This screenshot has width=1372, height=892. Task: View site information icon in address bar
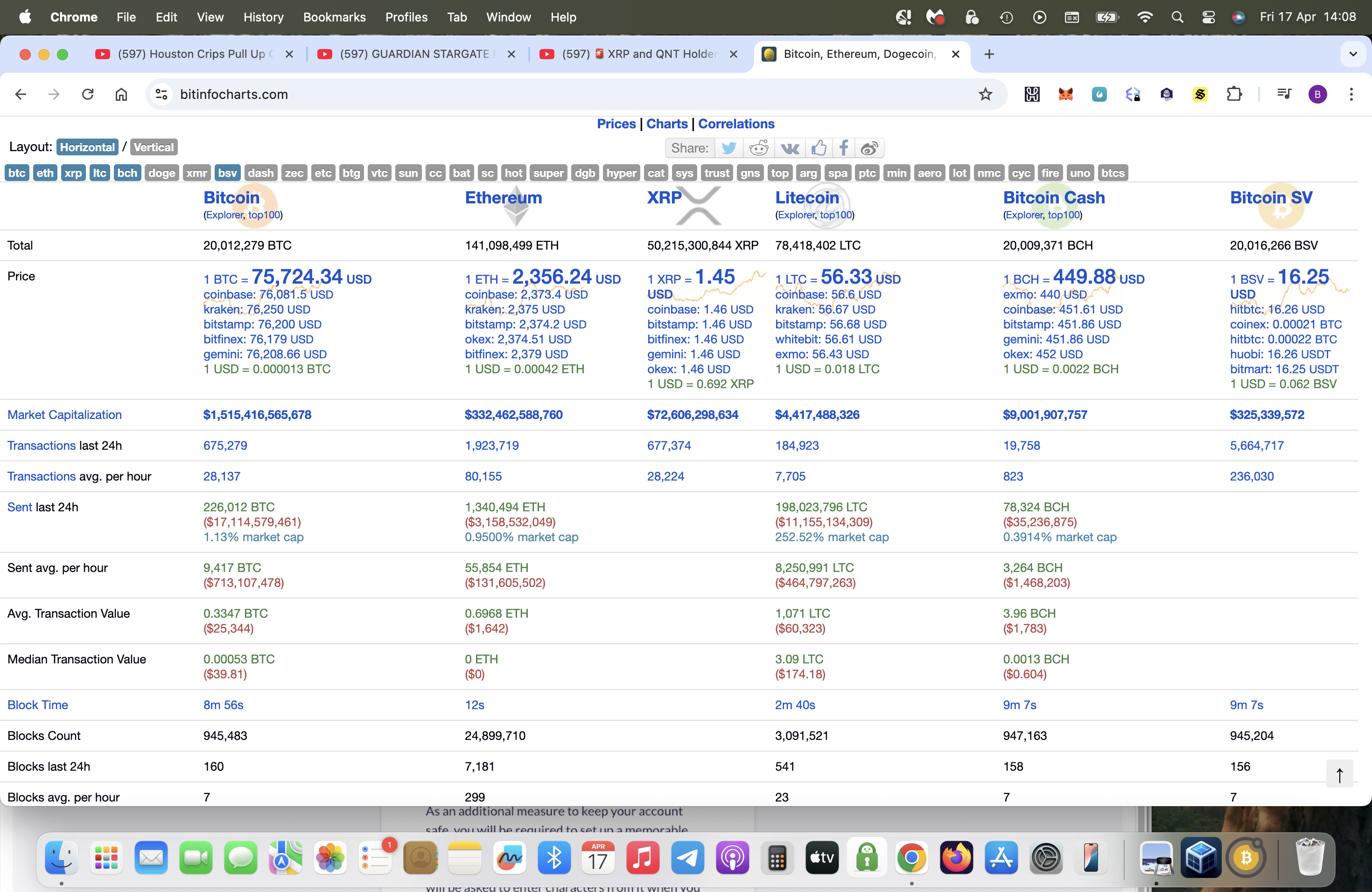click(161, 94)
